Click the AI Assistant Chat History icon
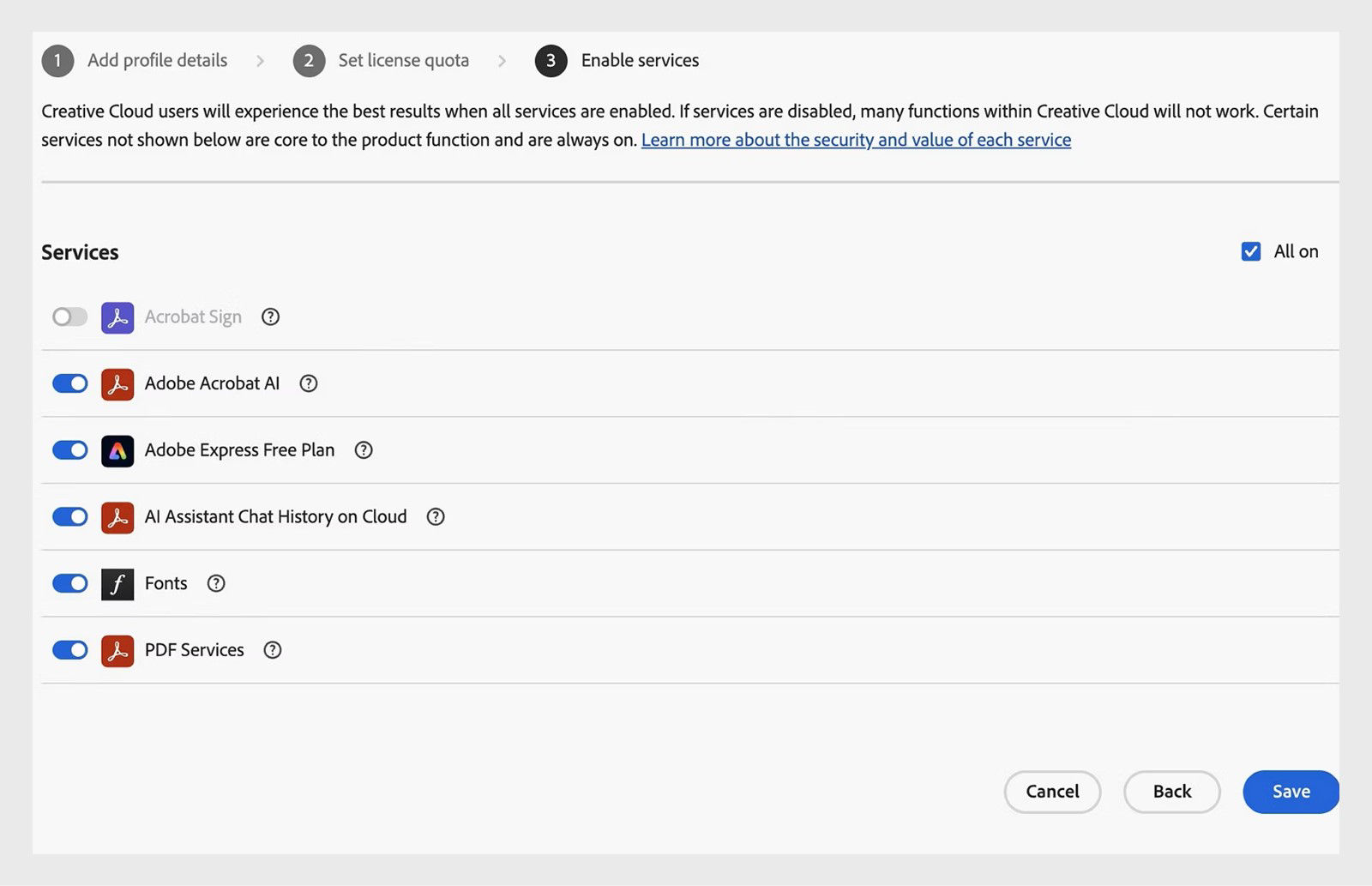 click(117, 516)
